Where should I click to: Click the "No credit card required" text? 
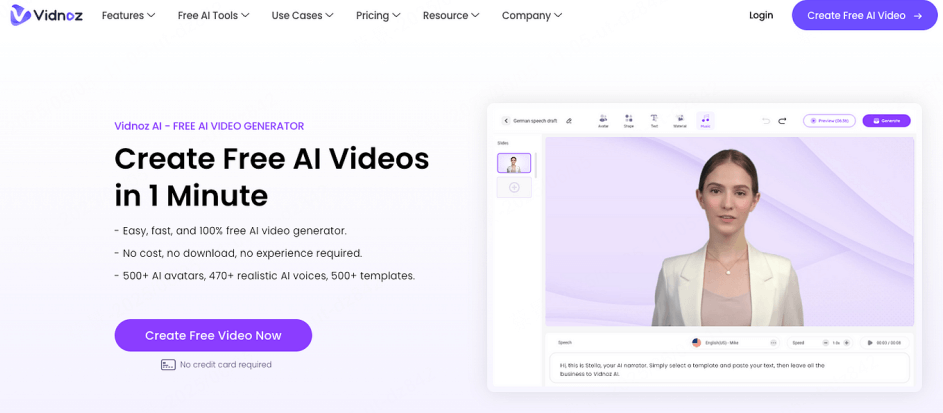tap(226, 364)
